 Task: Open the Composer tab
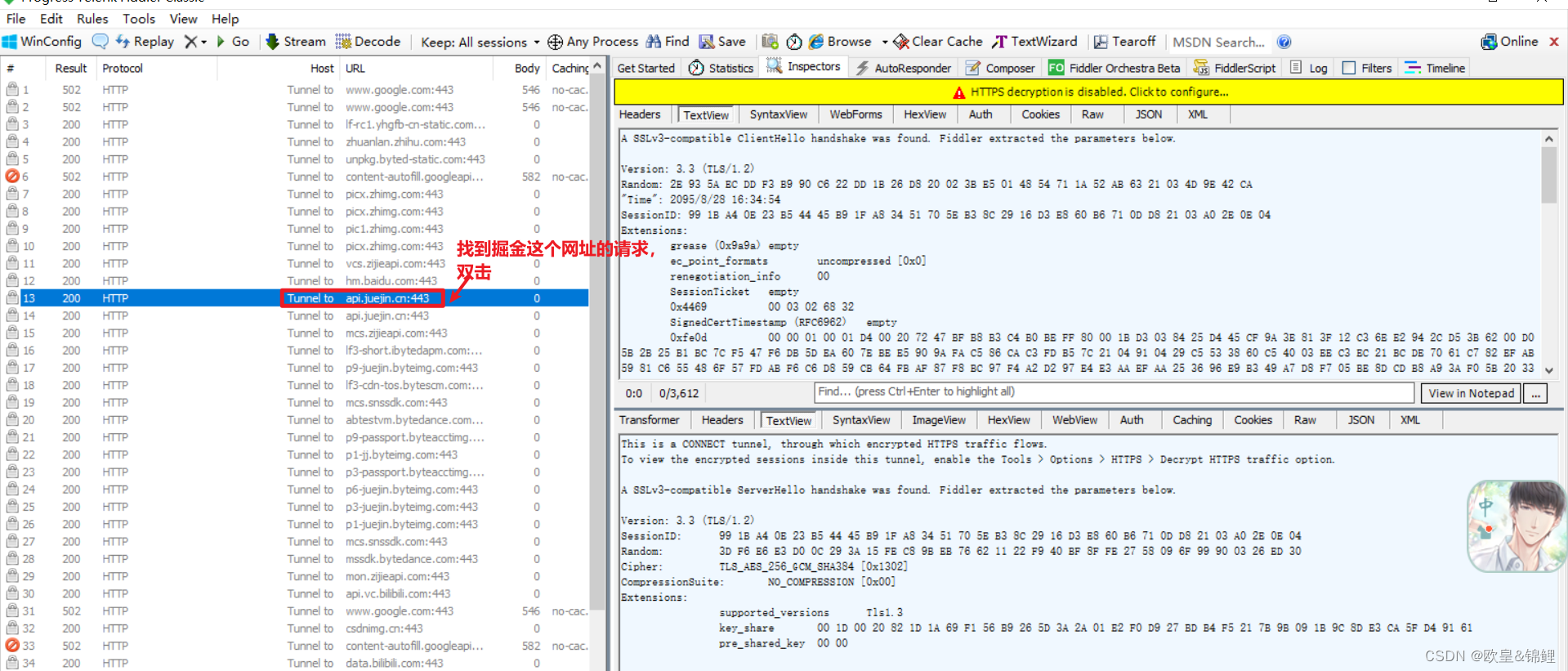tap(1000, 68)
